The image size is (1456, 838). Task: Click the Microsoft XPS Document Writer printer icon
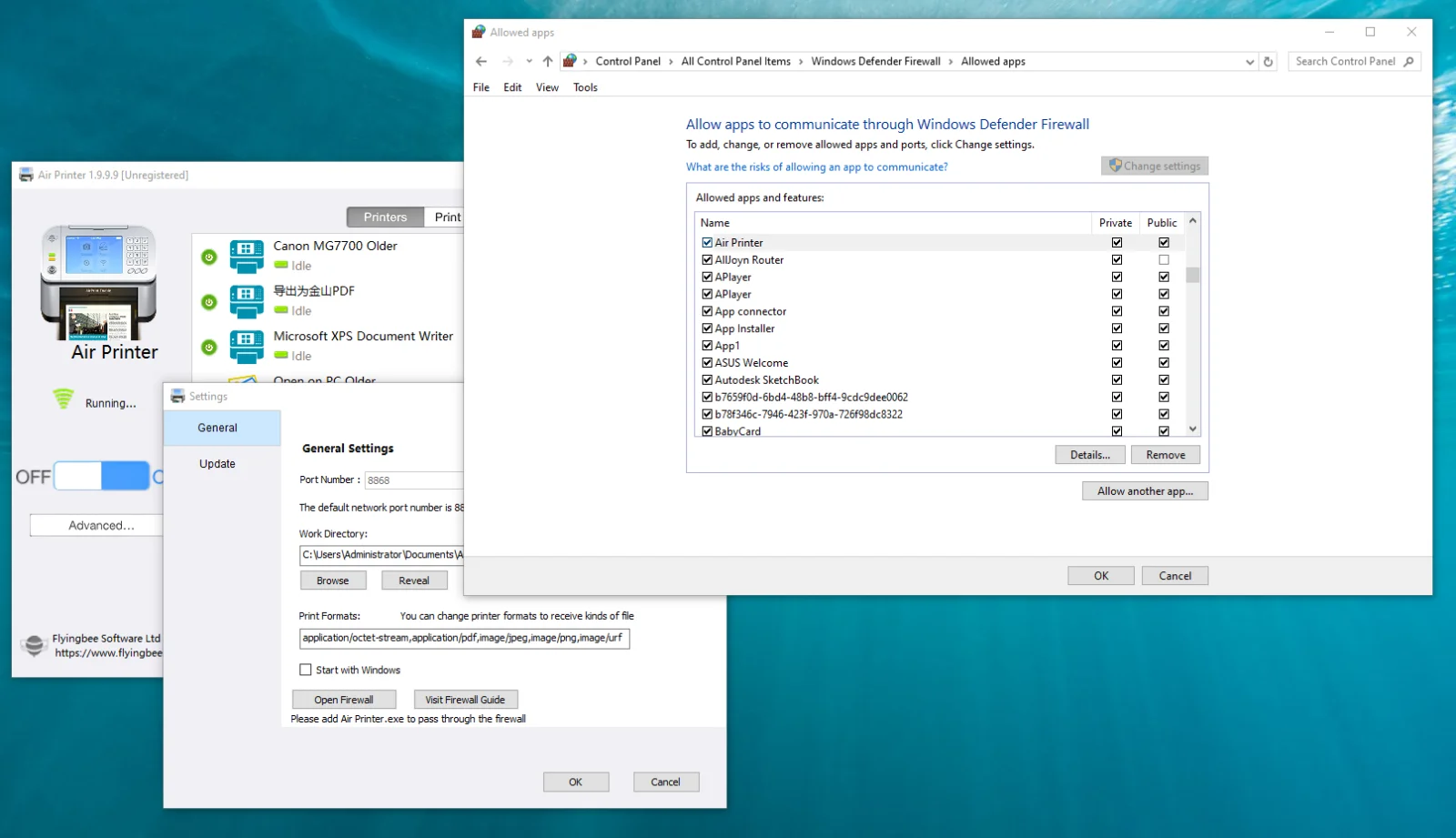coord(247,347)
